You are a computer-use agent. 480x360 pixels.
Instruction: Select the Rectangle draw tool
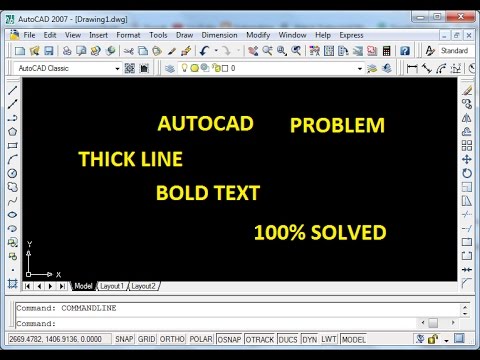(13, 145)
